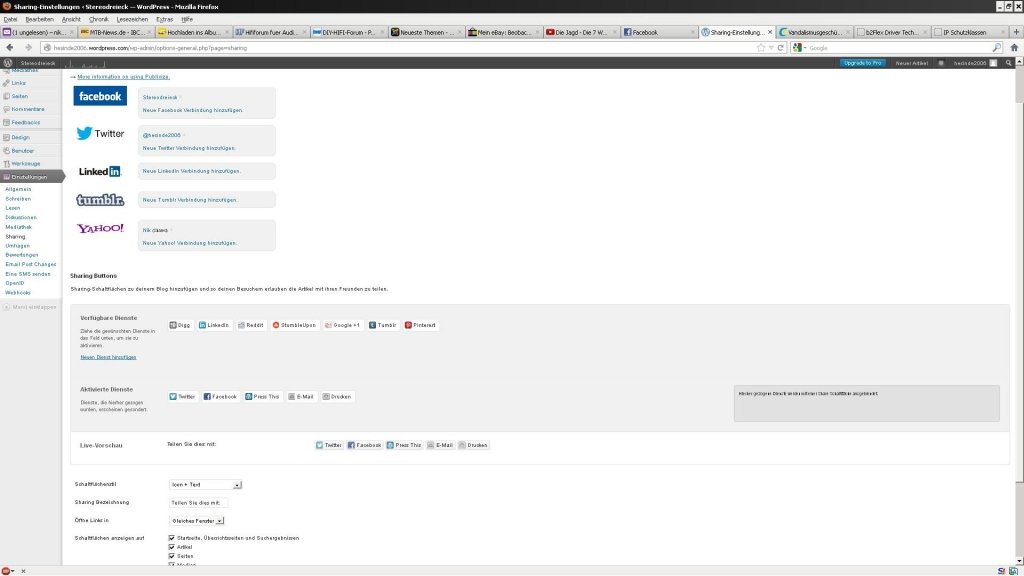Open the Öffne Links in dropdown

click(x=197, y=521)
